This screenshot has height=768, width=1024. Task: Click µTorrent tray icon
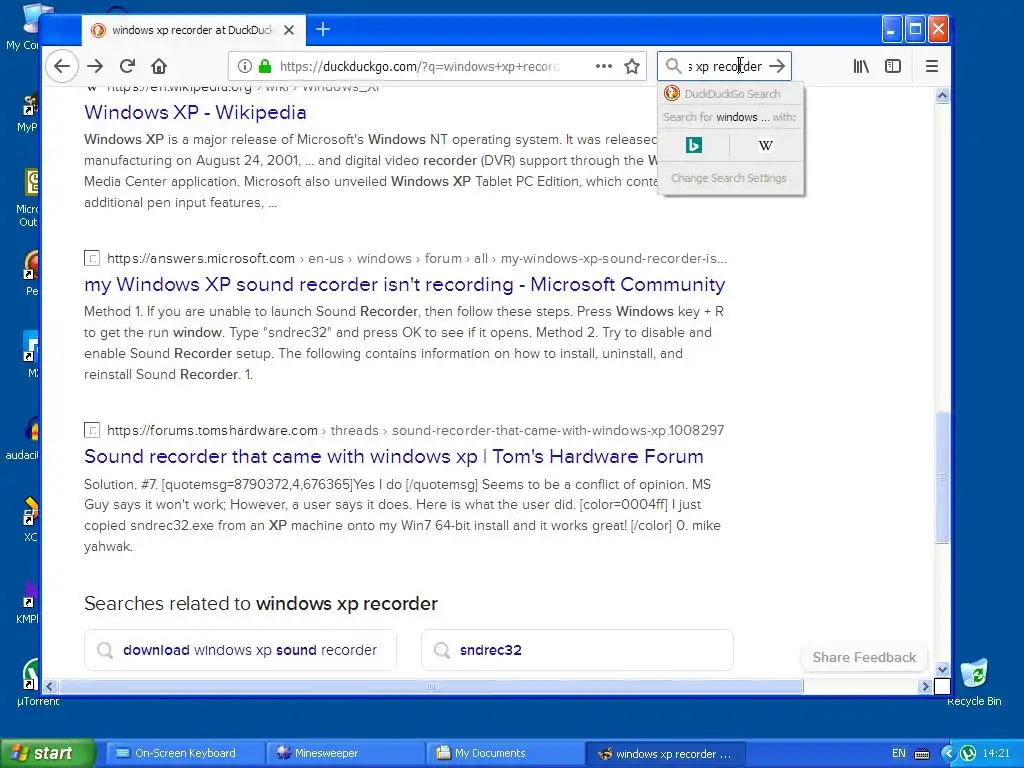coord(967,754)
